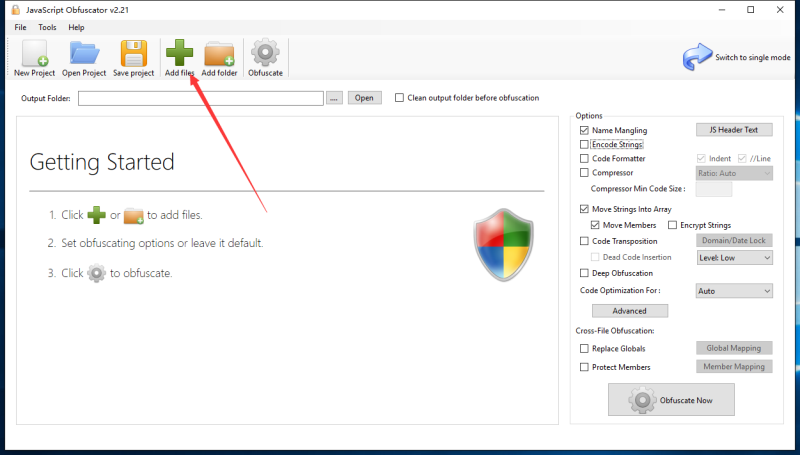Click the New Project toolbar icon

pos(34,56)
